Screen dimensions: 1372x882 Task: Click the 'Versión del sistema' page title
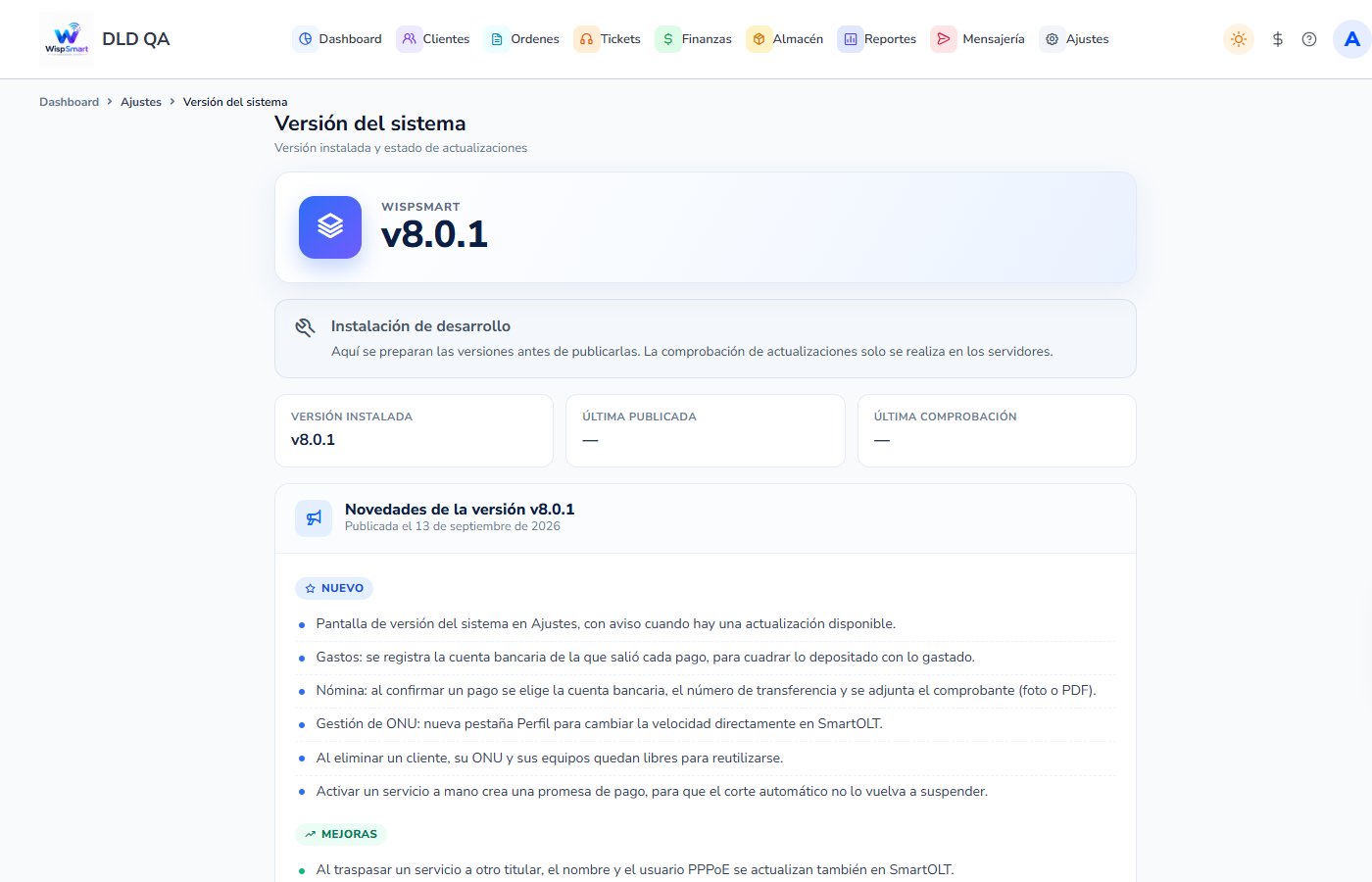[x=370, y=123]
